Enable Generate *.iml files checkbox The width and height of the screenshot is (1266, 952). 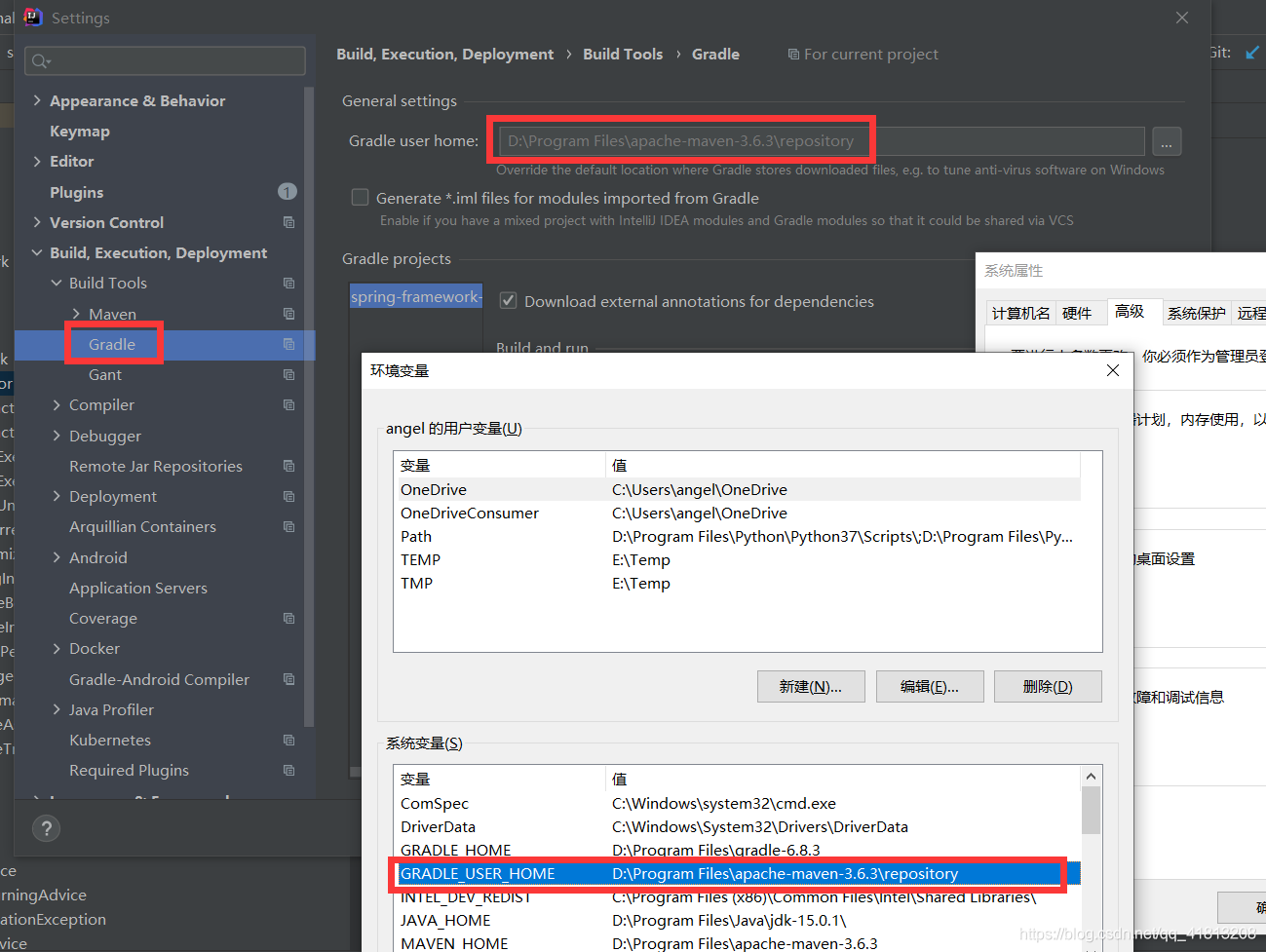pos(360,198)
